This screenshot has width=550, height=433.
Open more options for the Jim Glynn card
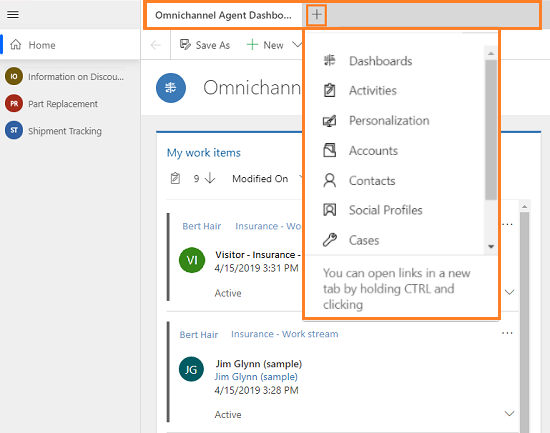tap(507, 333)
